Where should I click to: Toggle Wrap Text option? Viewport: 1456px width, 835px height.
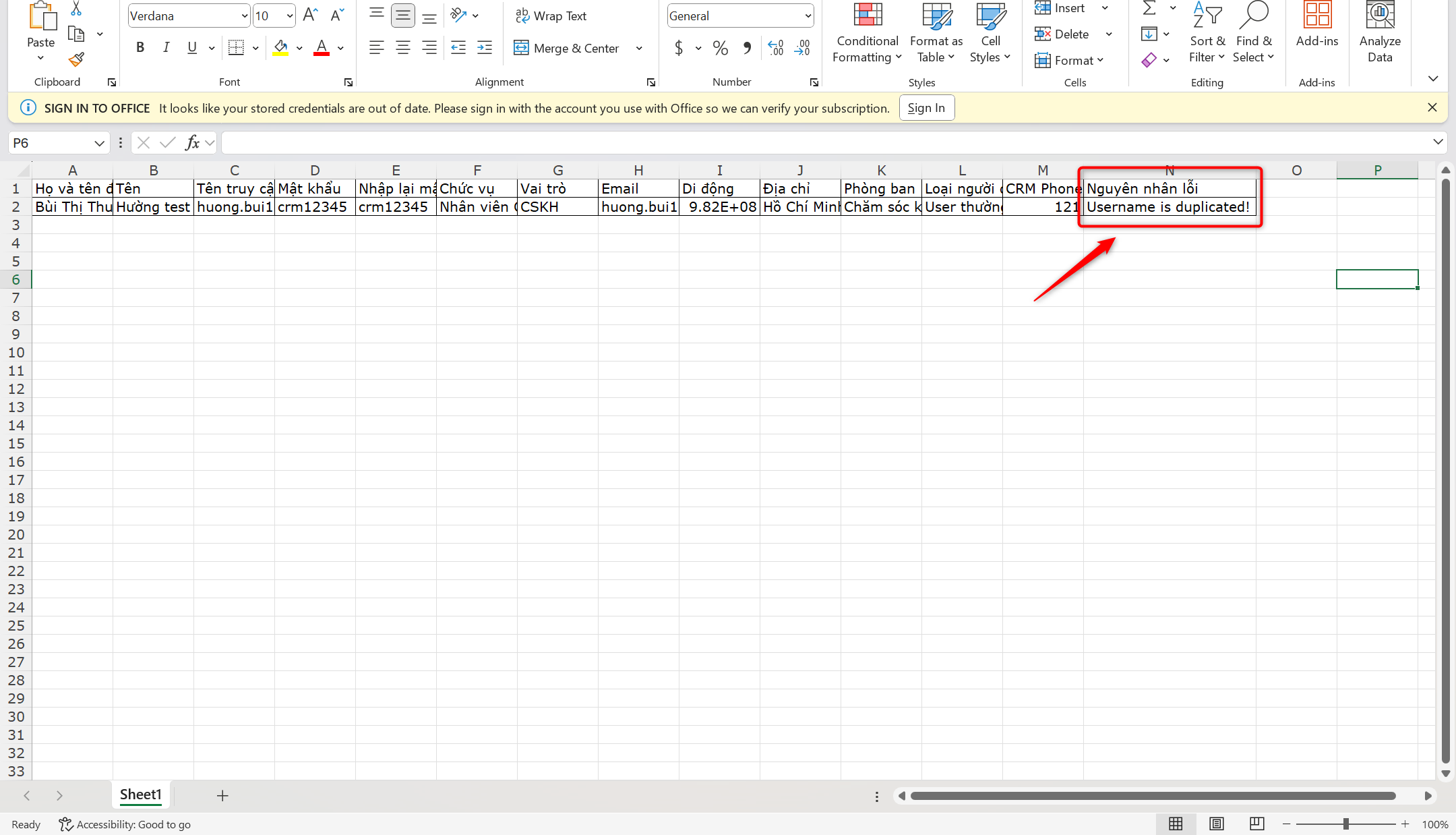[x=551, y=16]
